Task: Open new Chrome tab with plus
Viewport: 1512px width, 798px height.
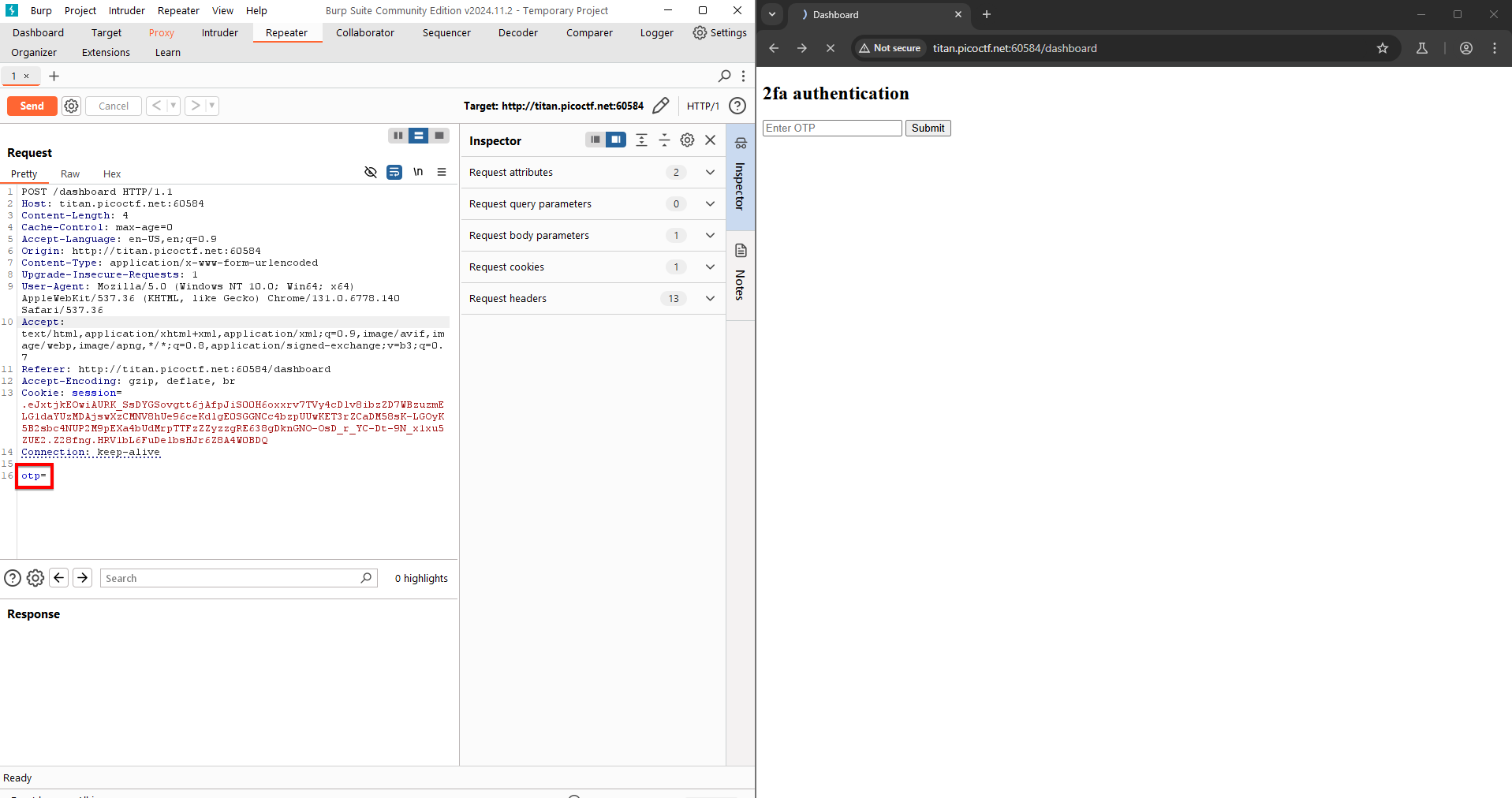Action: [x=987, y=14]
